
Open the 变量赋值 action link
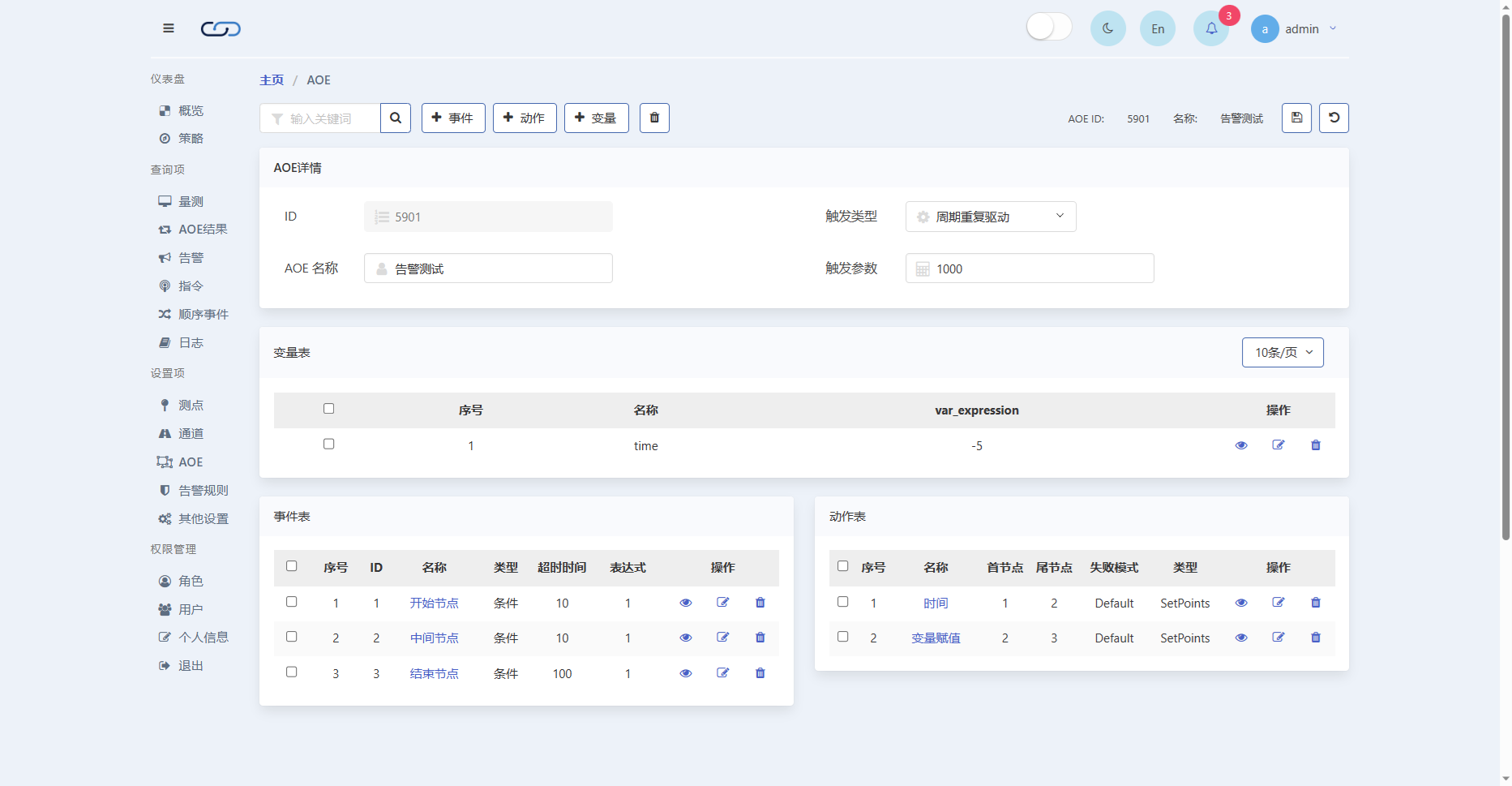click(x=936, y=638)
